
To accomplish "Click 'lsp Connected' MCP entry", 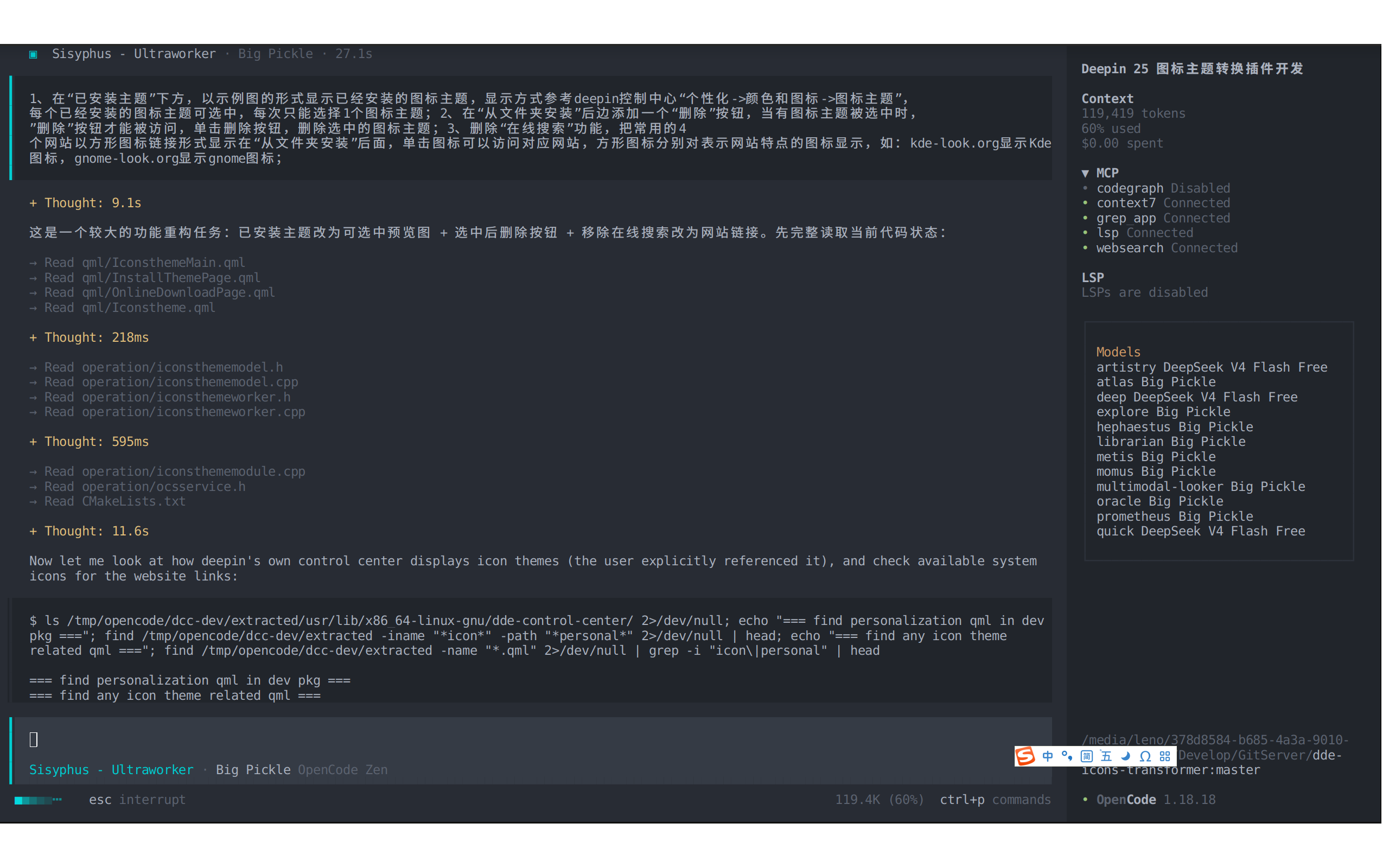I will (1137, 233).
